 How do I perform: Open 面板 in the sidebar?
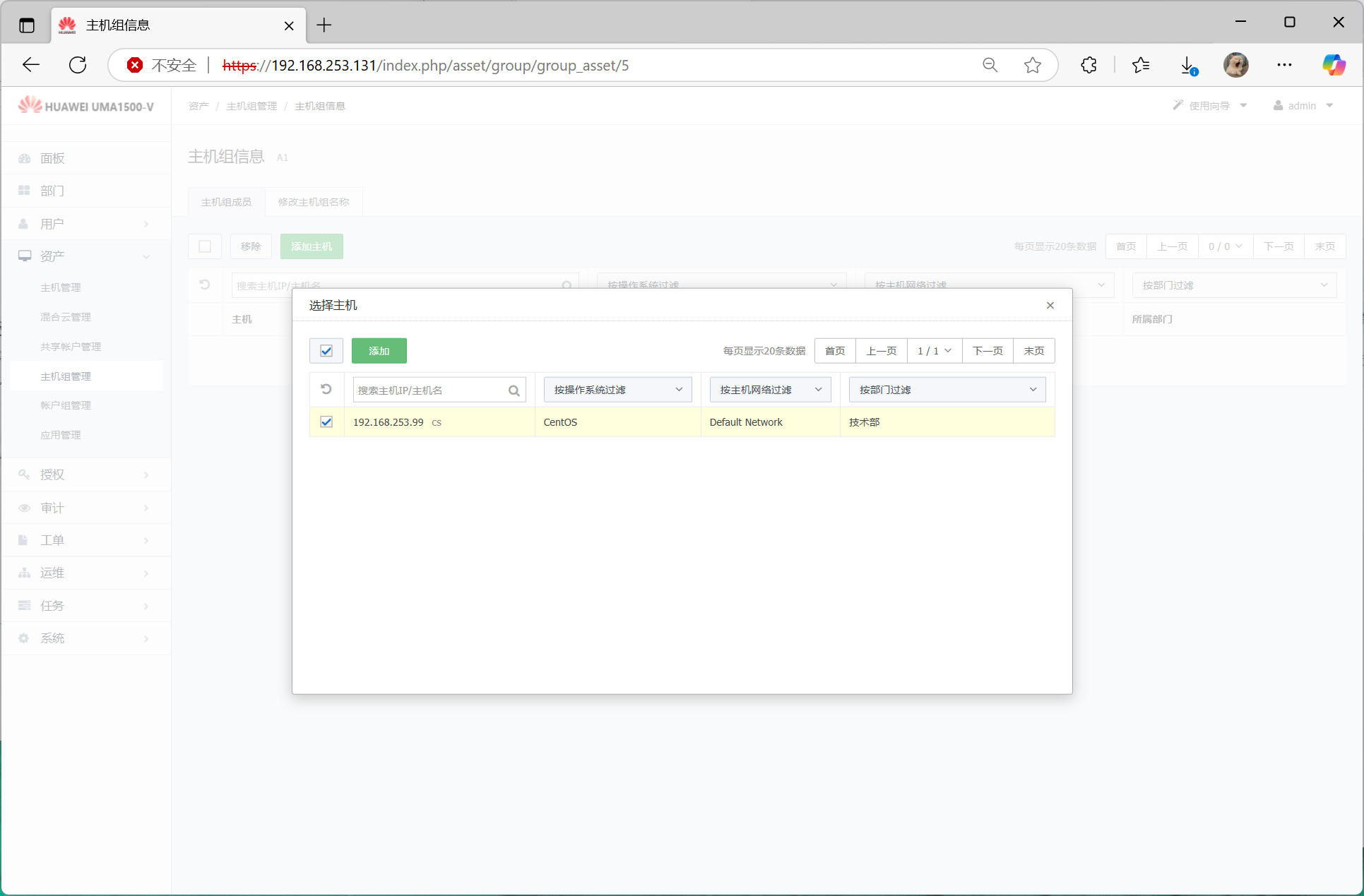tap(52, 158)
